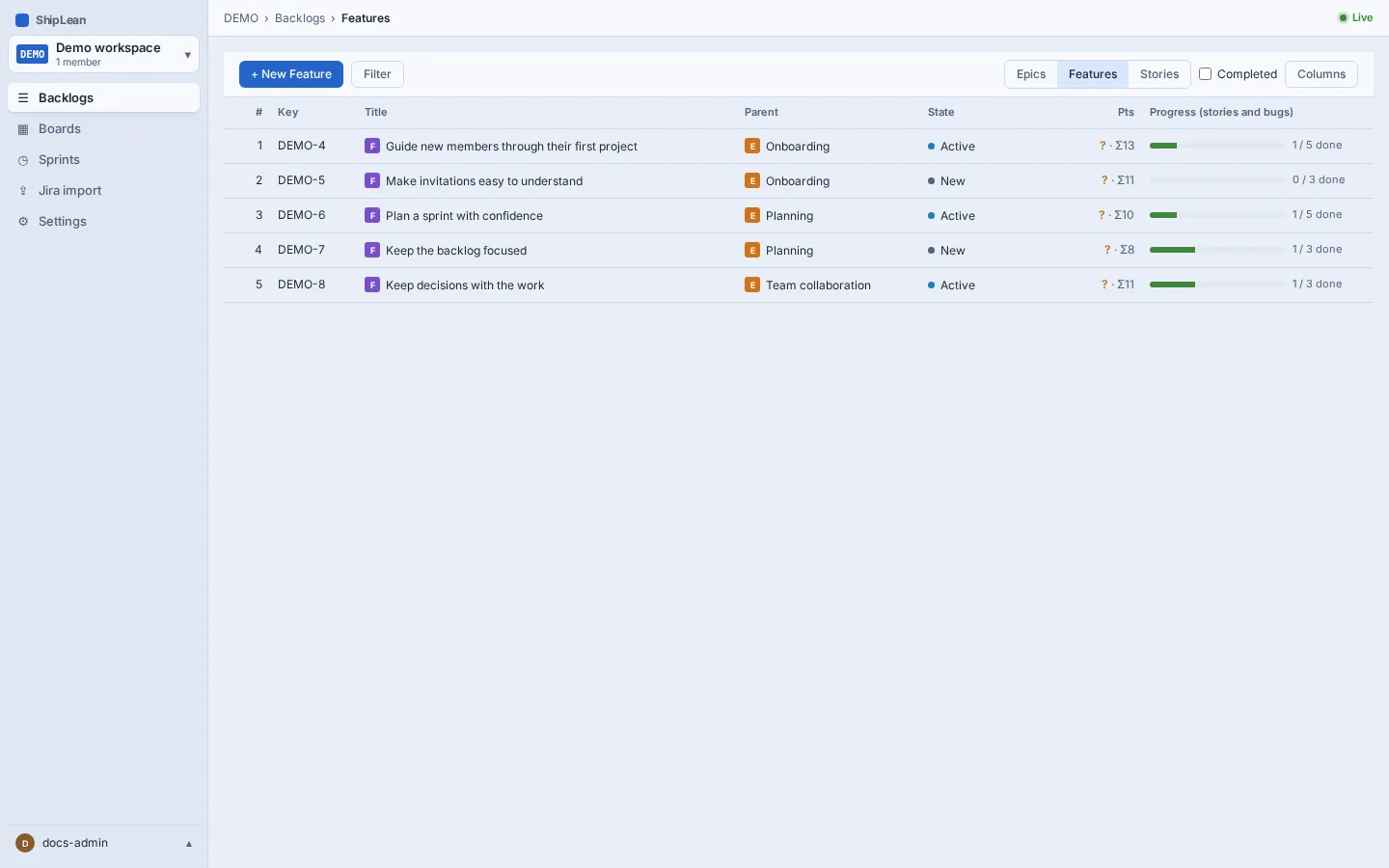Viewport: 1389px width, 868px height.
Task: Click the epic icon in DEMO-6's Parent cell
Action: [752, 216]
